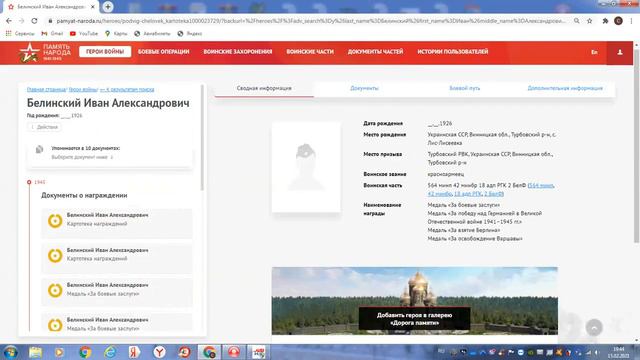Open the Gmail bookmark
640x360 pixels.
[52, 33]
